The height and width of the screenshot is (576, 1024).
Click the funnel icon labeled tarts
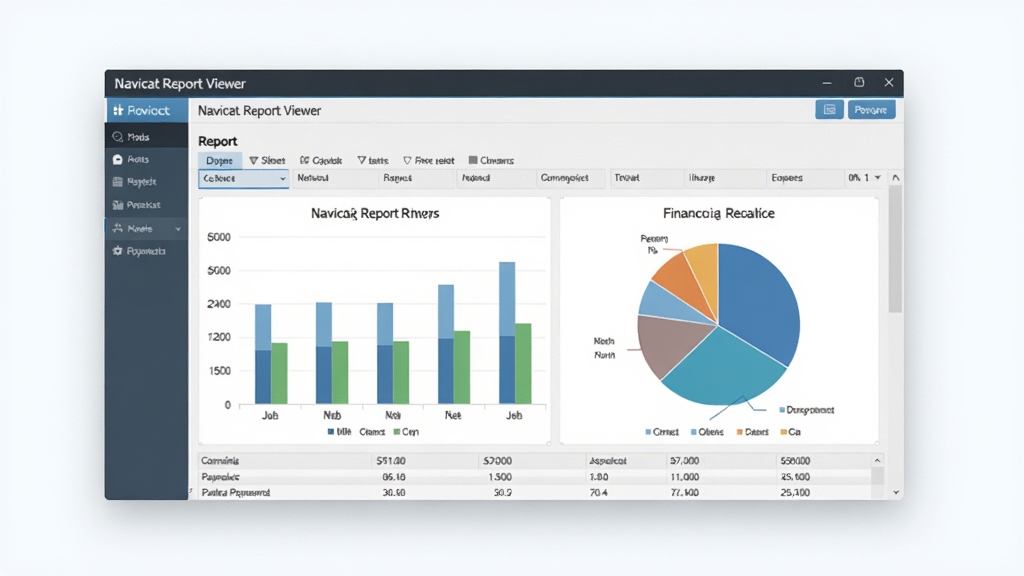[x=361, y=160]
